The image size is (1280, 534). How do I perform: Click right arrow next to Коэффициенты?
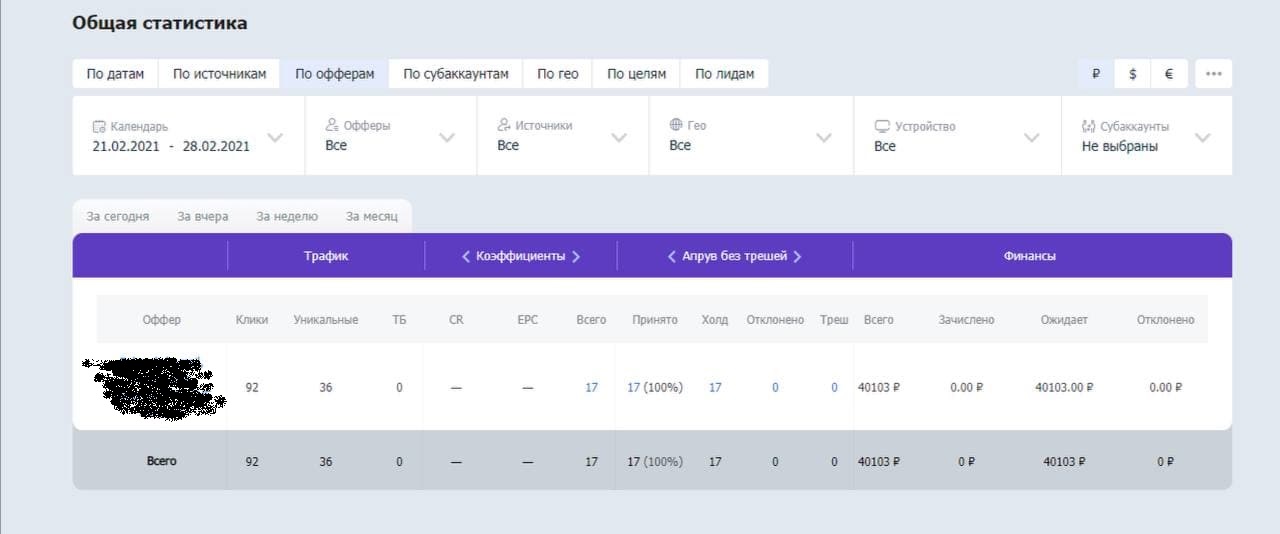click(576, 256)
